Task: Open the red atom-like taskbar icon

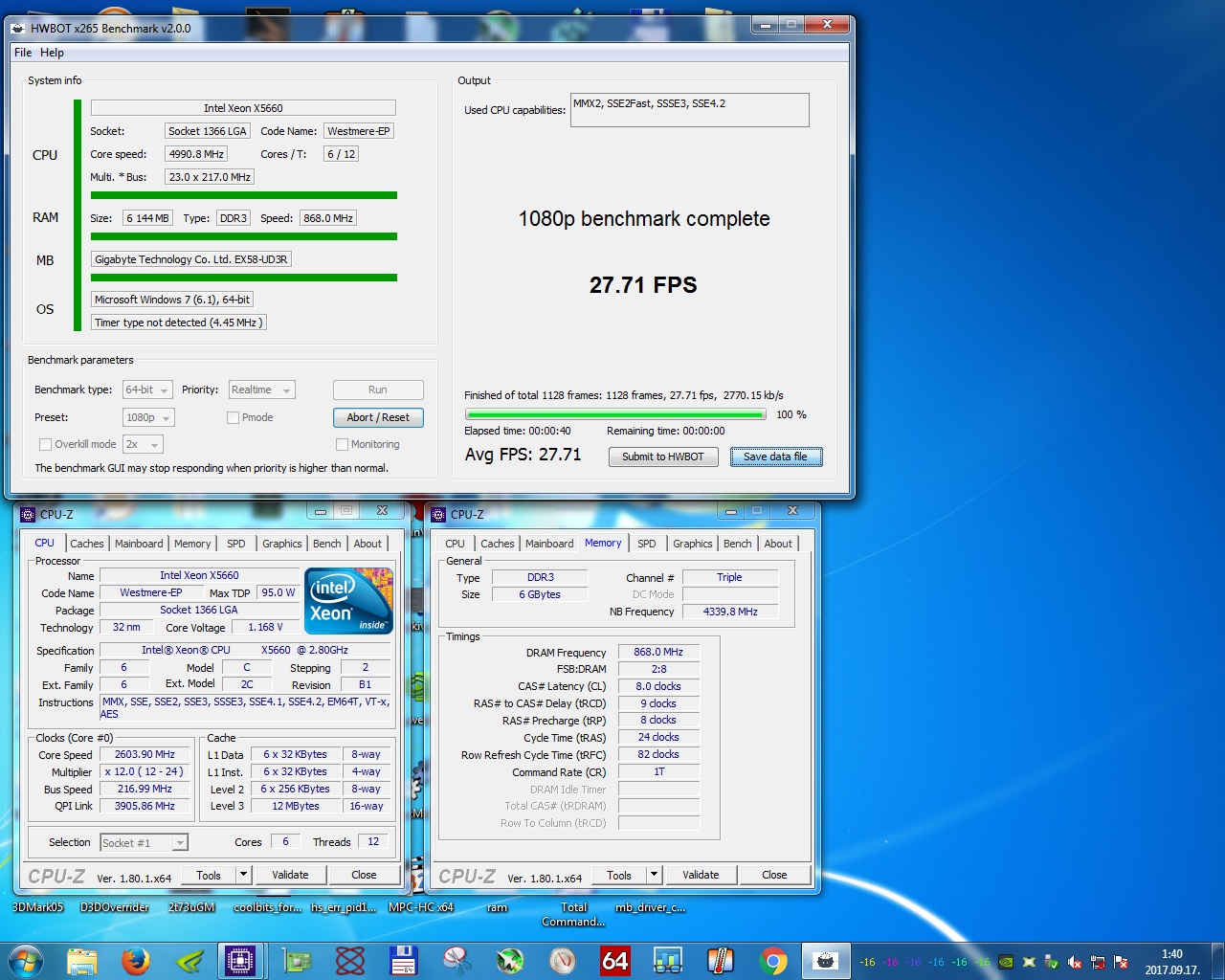Action: click(x=350, y=960)
